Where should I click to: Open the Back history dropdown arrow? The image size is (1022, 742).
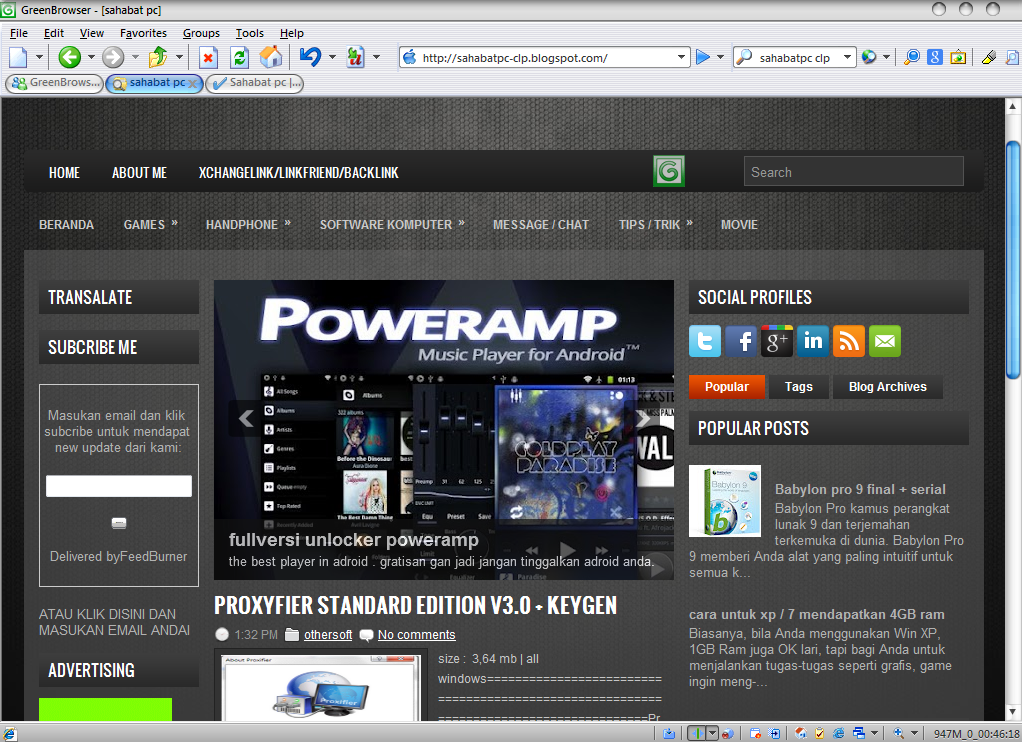[x=91, y=57]
